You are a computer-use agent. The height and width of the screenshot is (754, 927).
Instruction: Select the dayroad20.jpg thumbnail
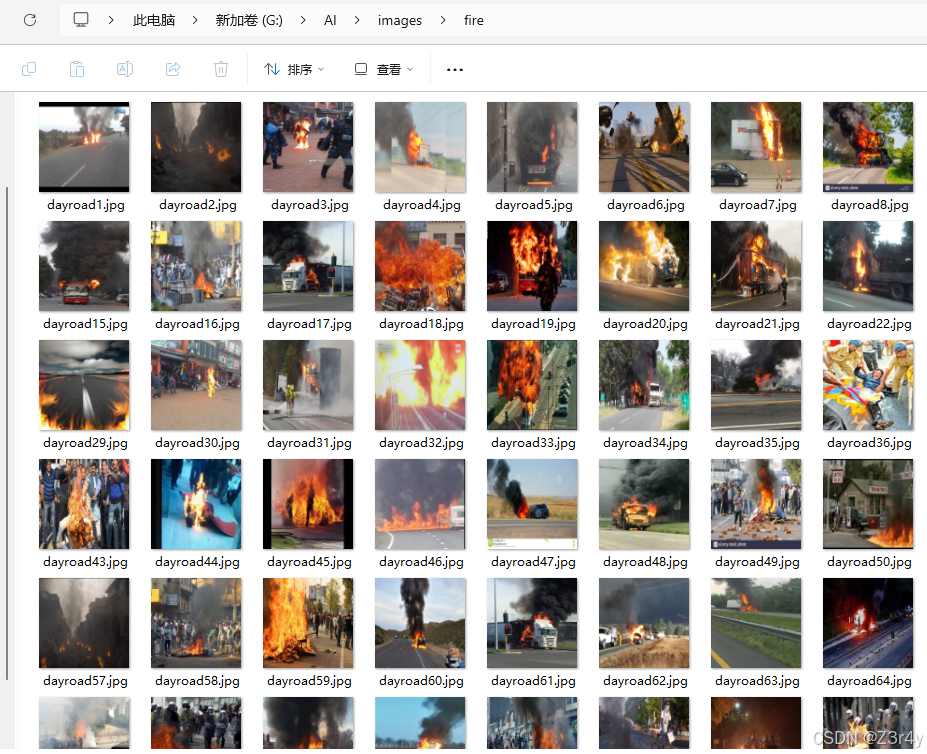(x=644, y=266)
